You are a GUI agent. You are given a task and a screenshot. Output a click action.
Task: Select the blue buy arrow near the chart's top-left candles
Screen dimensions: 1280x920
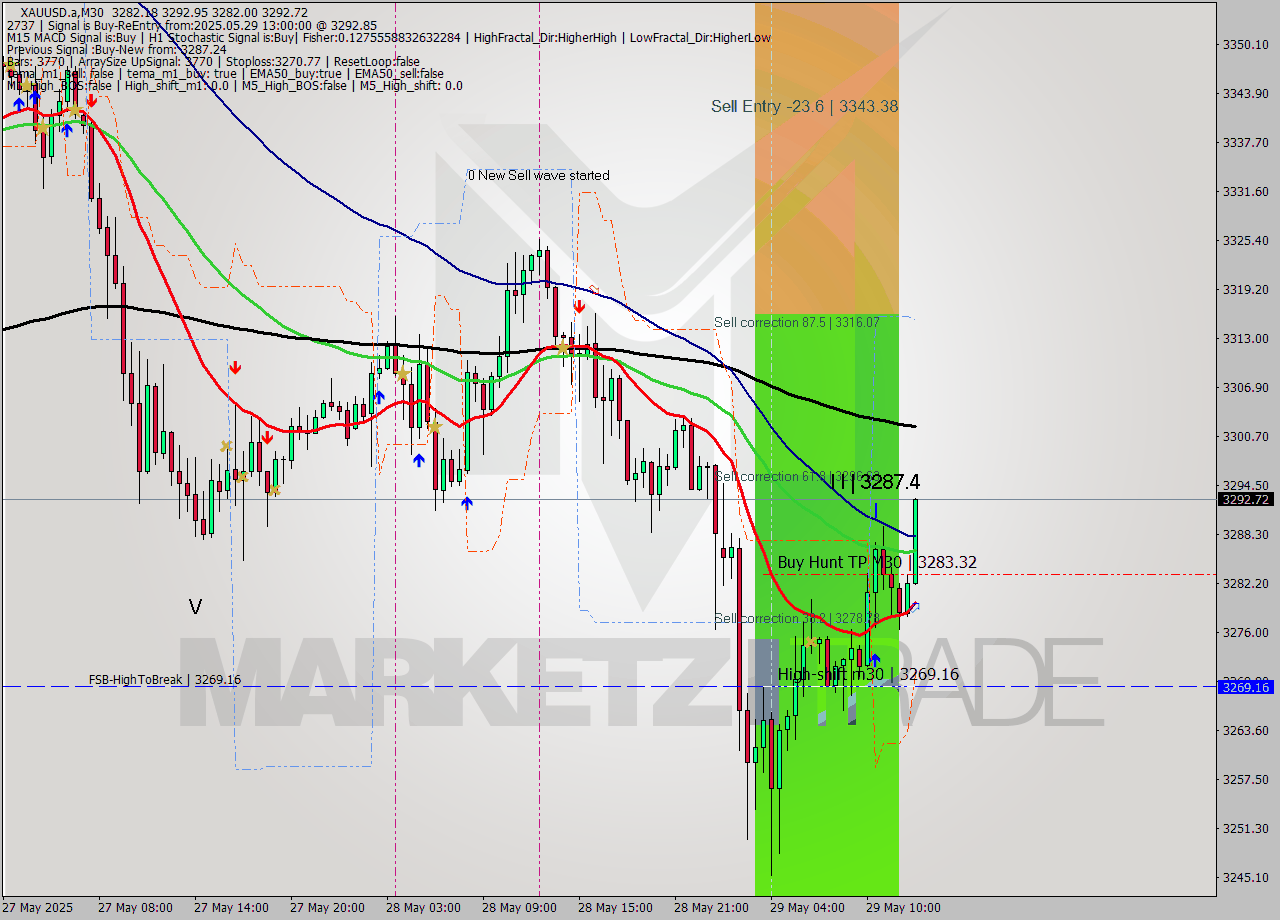click(x=19, y=104)
